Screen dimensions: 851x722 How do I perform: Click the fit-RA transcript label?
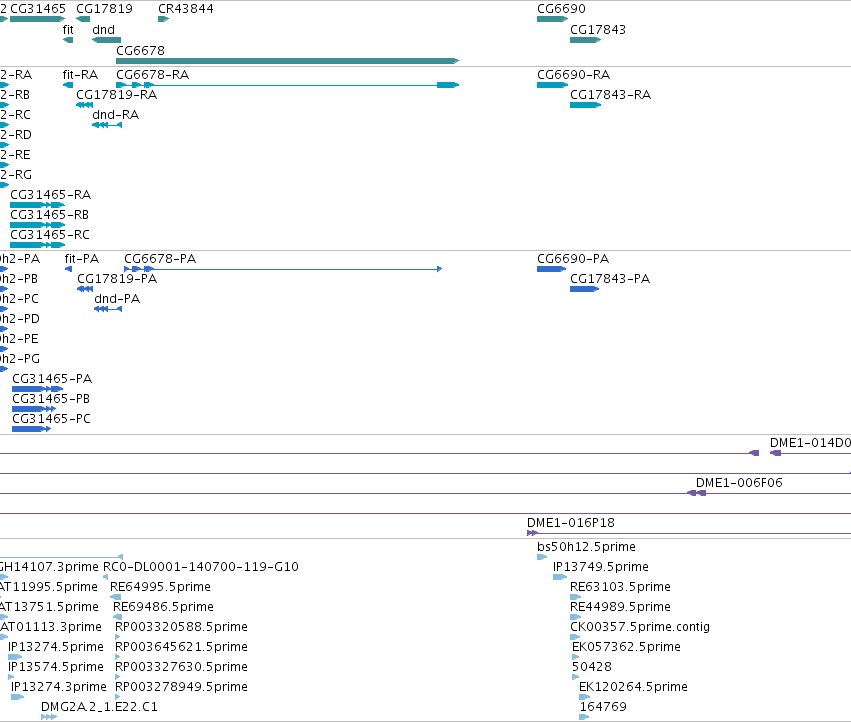click(x=80, y=74)
